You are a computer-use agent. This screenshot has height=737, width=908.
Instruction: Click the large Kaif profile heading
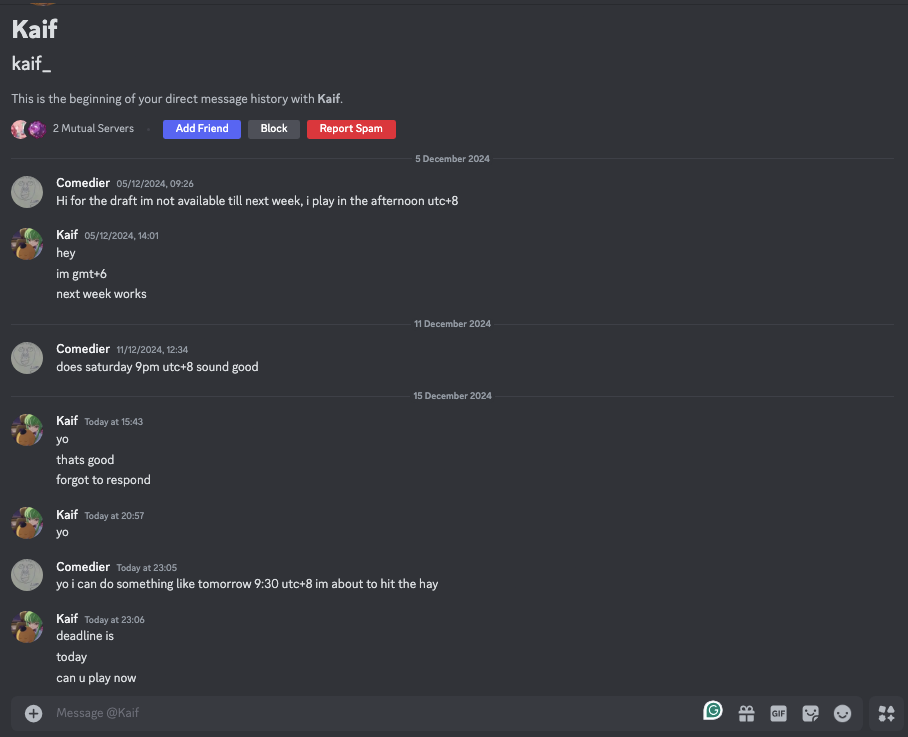35,29
